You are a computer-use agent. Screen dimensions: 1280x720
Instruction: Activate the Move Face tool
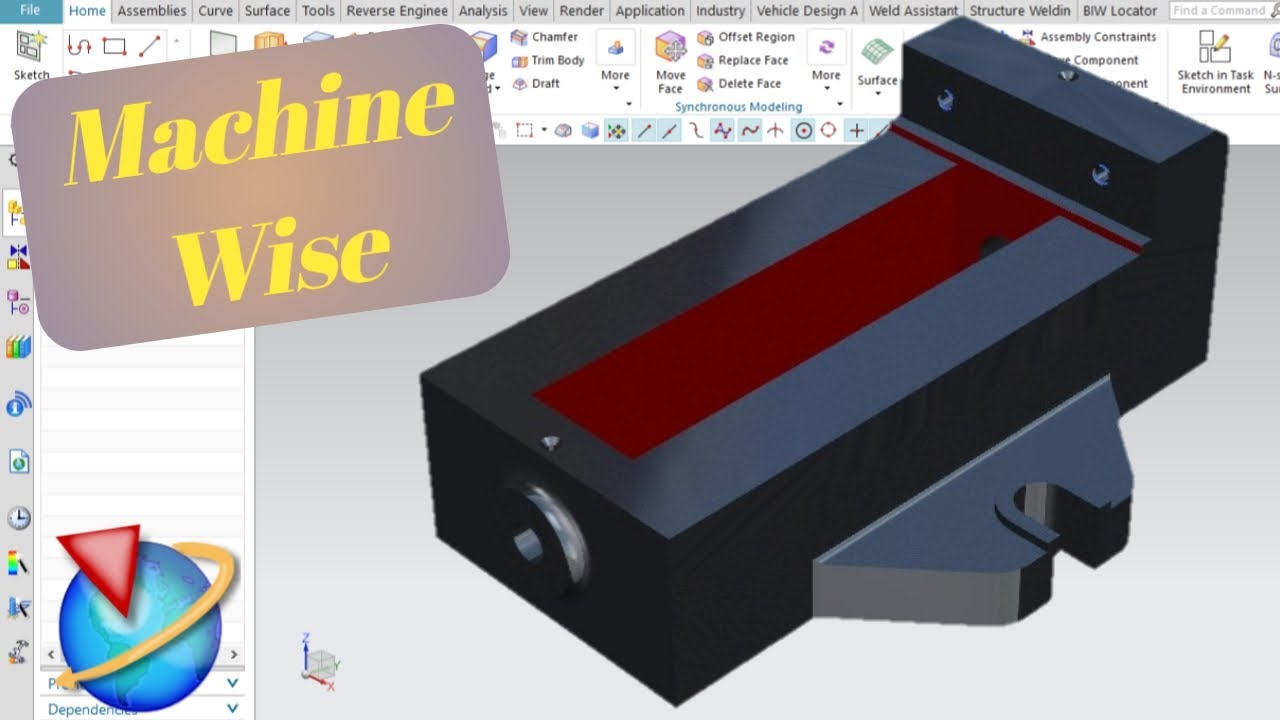(x=670, y=61)
